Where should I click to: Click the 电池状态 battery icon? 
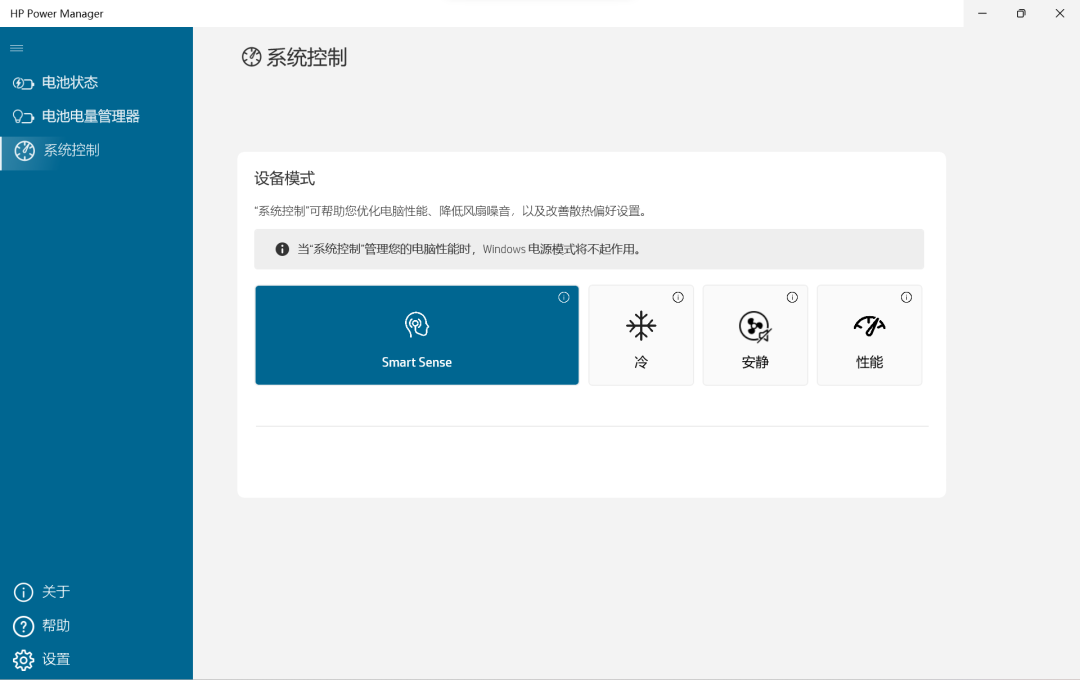pyautogui.click(x=23, y=83)
